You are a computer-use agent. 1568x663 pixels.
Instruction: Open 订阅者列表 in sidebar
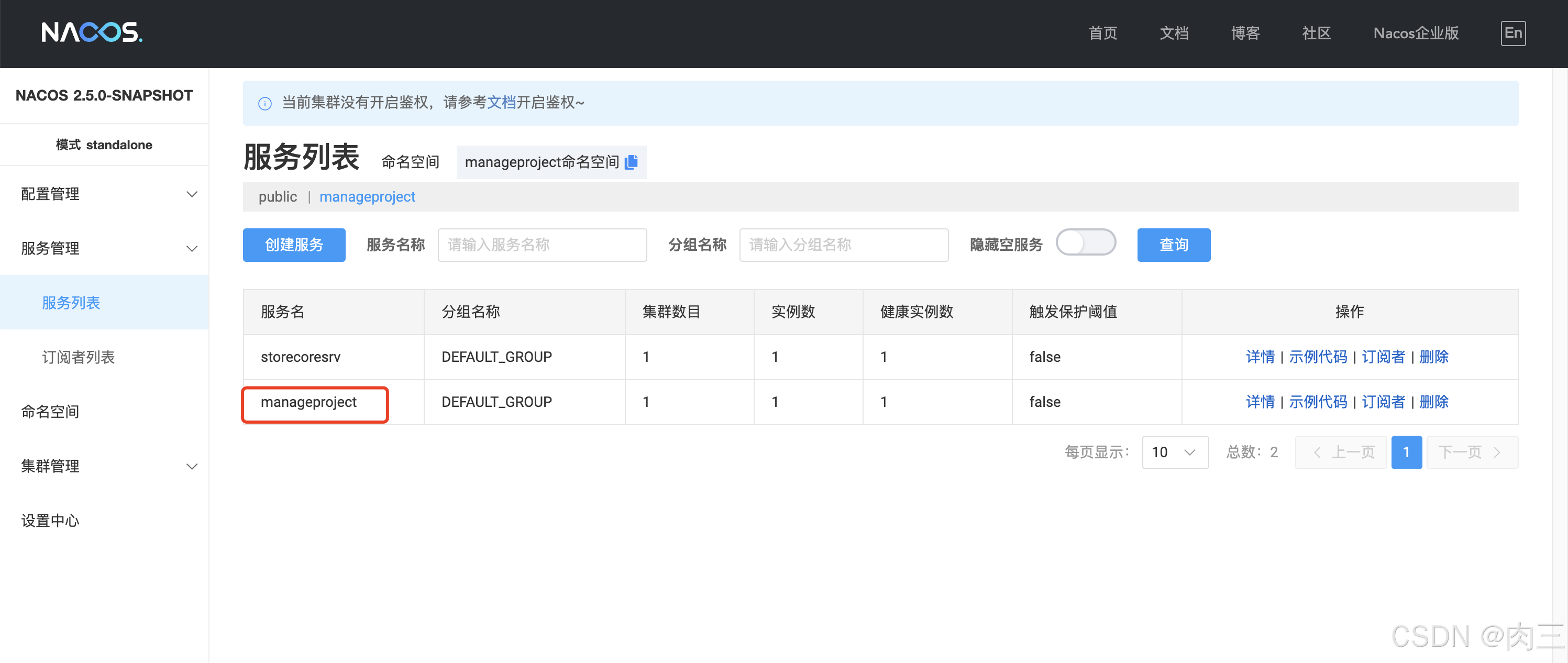click(x=78, y=357)
